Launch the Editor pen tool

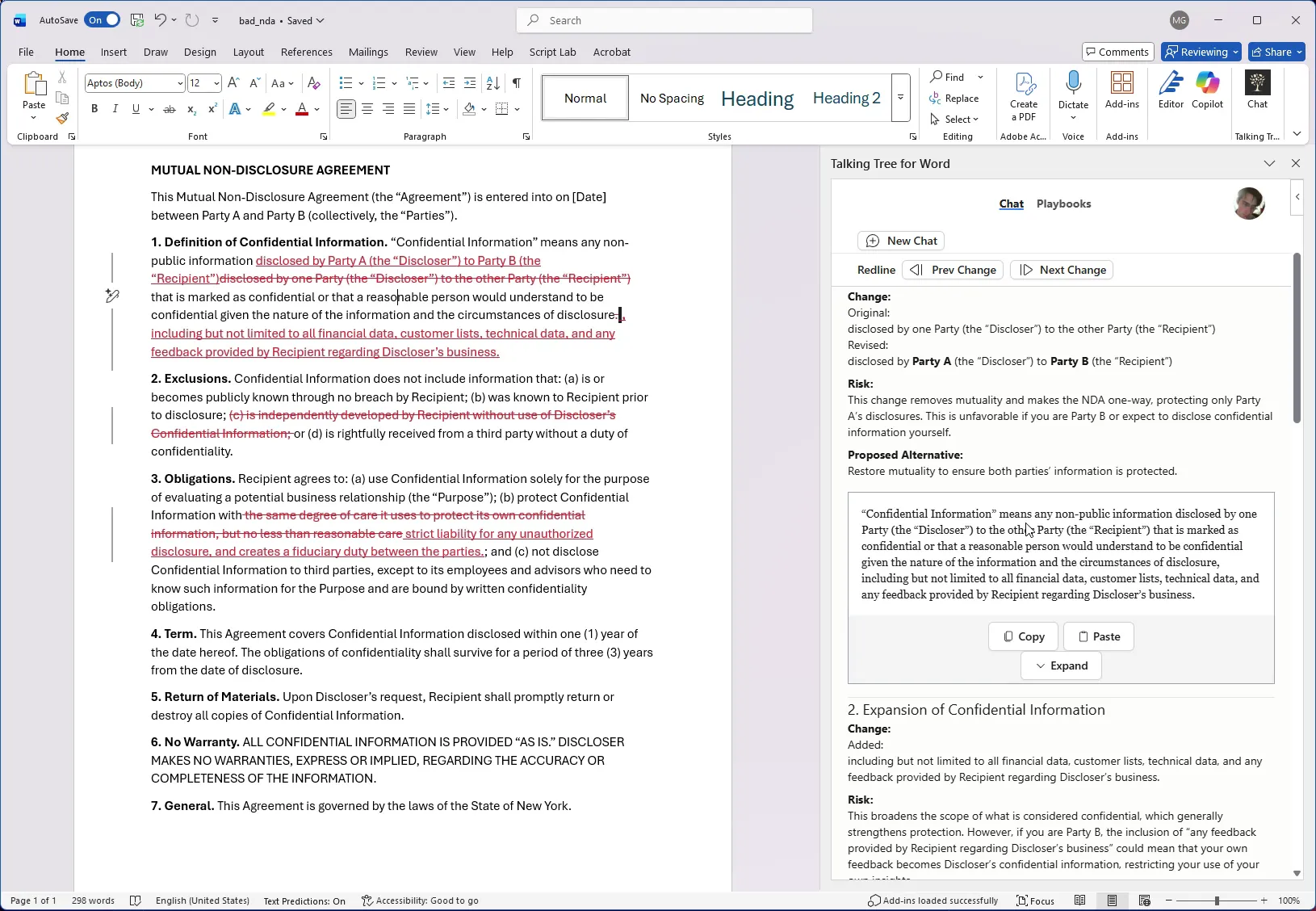coord(1171,90)
